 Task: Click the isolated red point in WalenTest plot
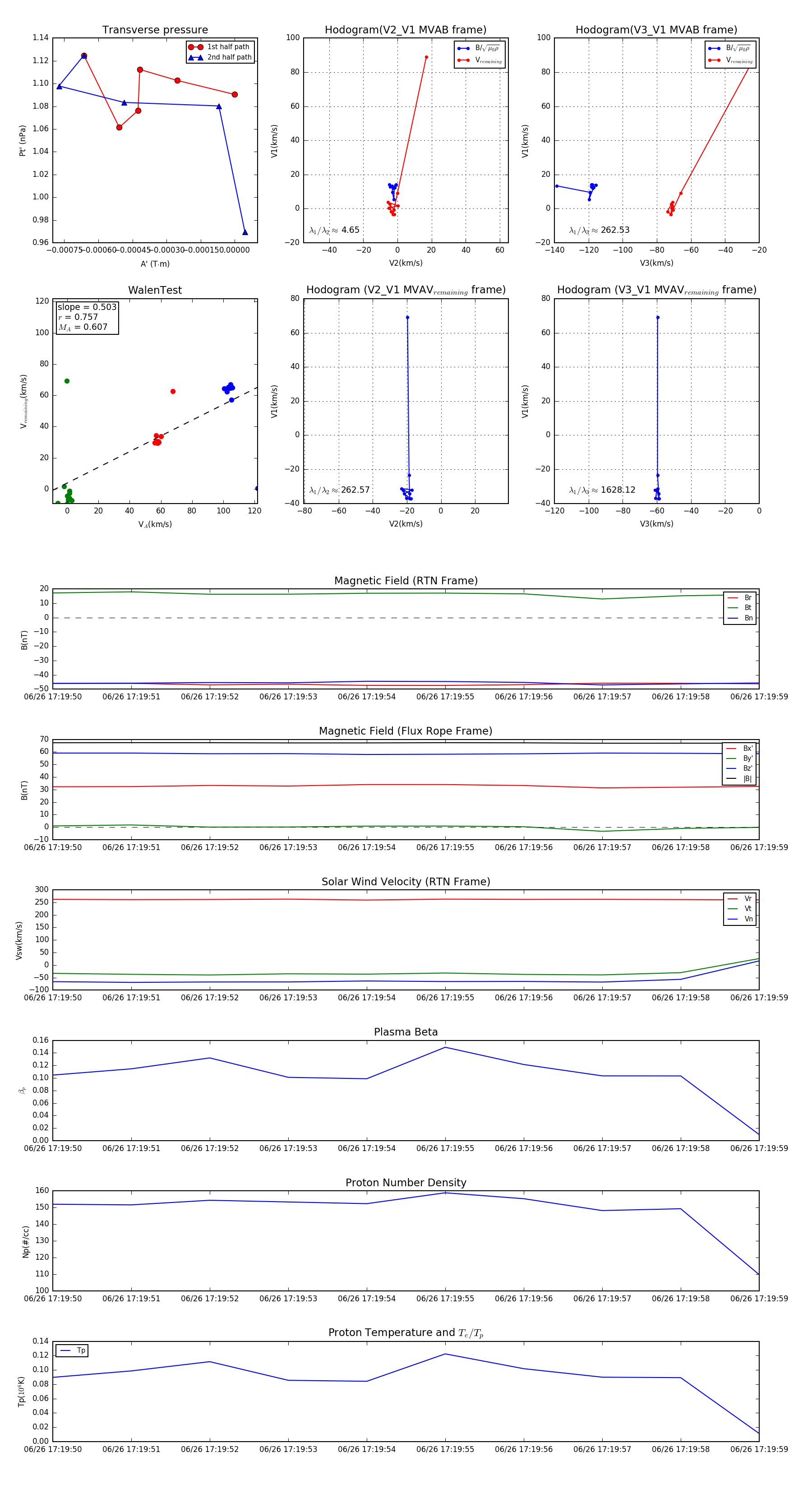(x=173, y=391)
